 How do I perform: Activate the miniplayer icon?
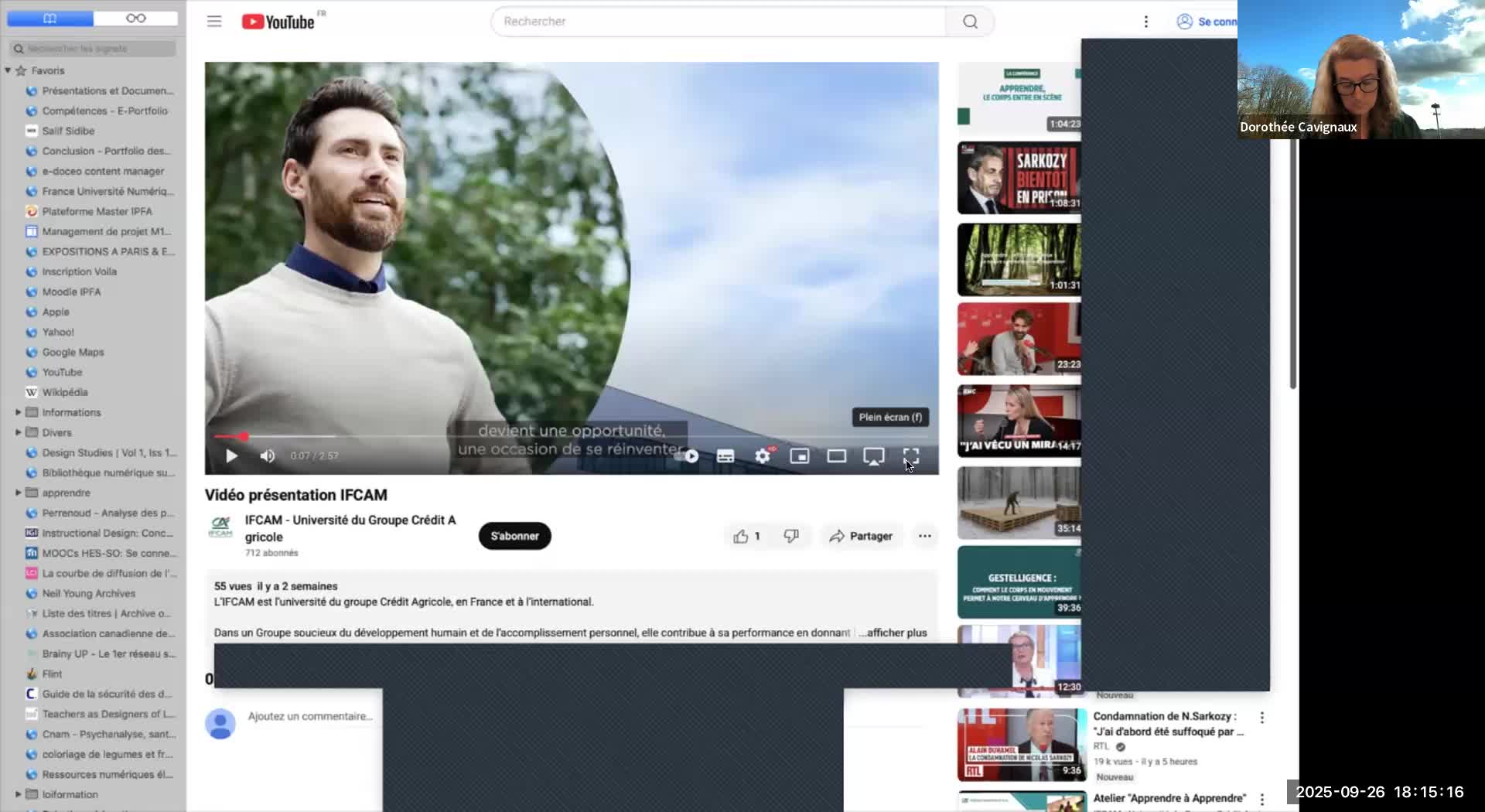point(799,456)
